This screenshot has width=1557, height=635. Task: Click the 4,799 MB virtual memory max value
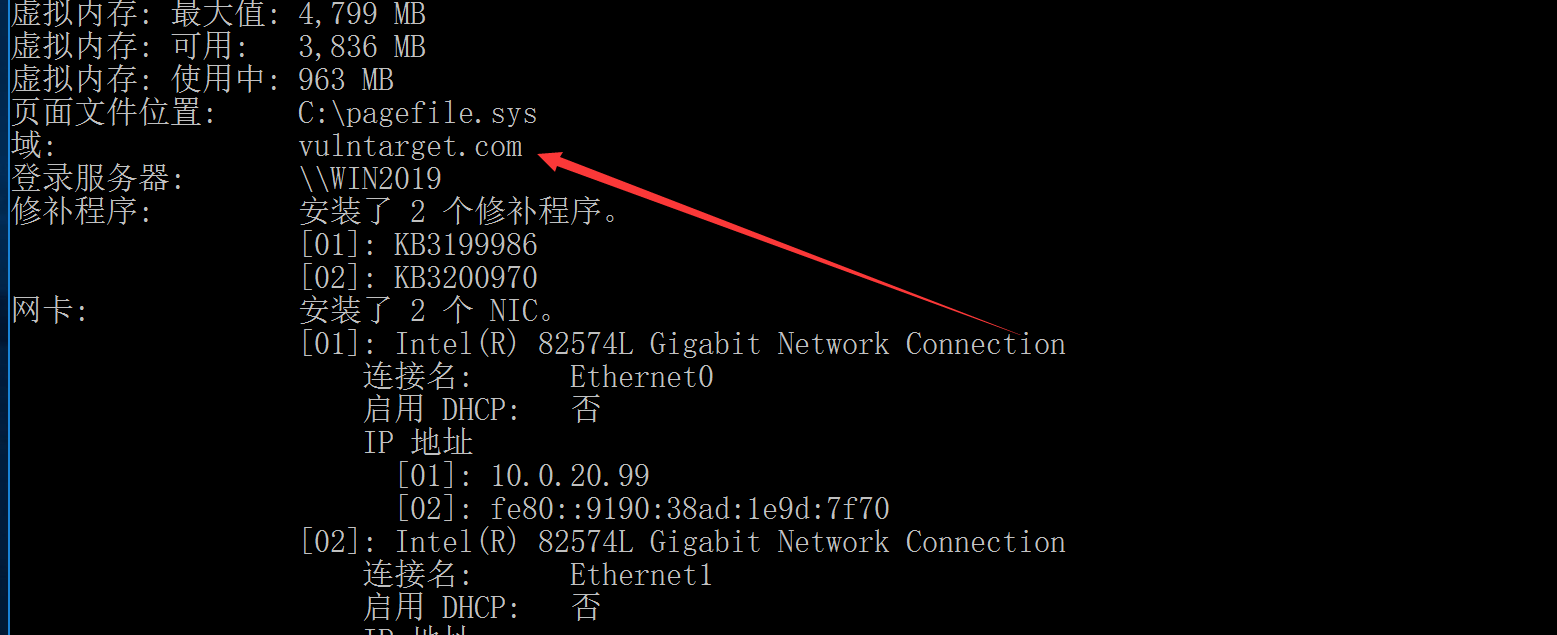pyautogui.click(x=362, y=15)
